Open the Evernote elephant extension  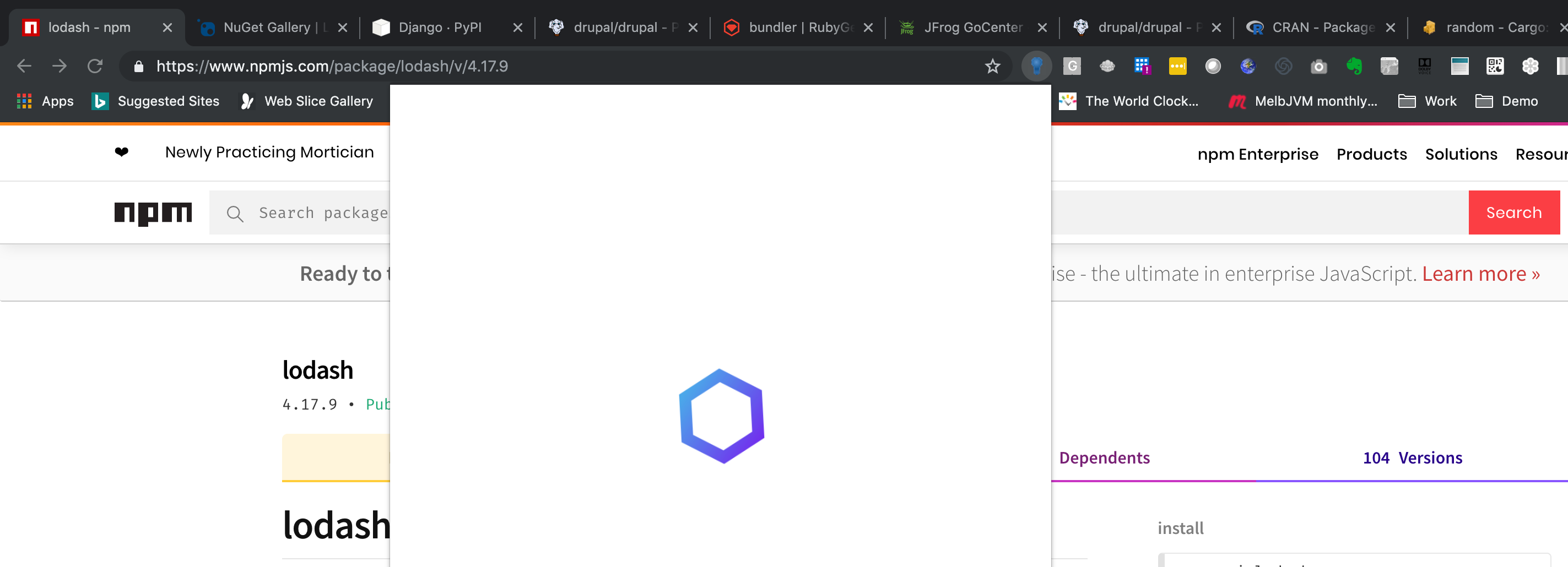click(1354, 66)
